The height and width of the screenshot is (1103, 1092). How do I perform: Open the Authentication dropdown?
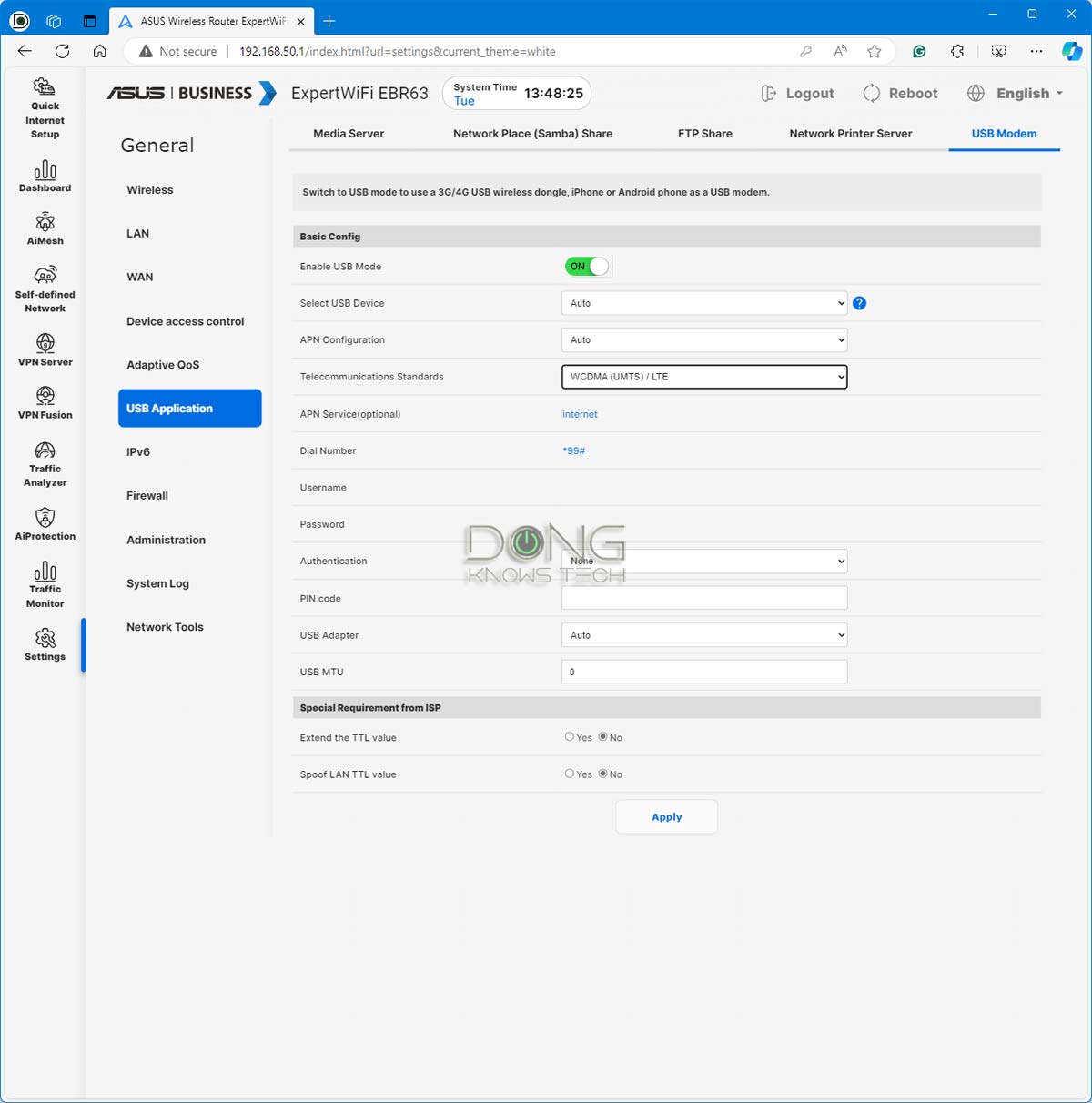click(704, 561)
